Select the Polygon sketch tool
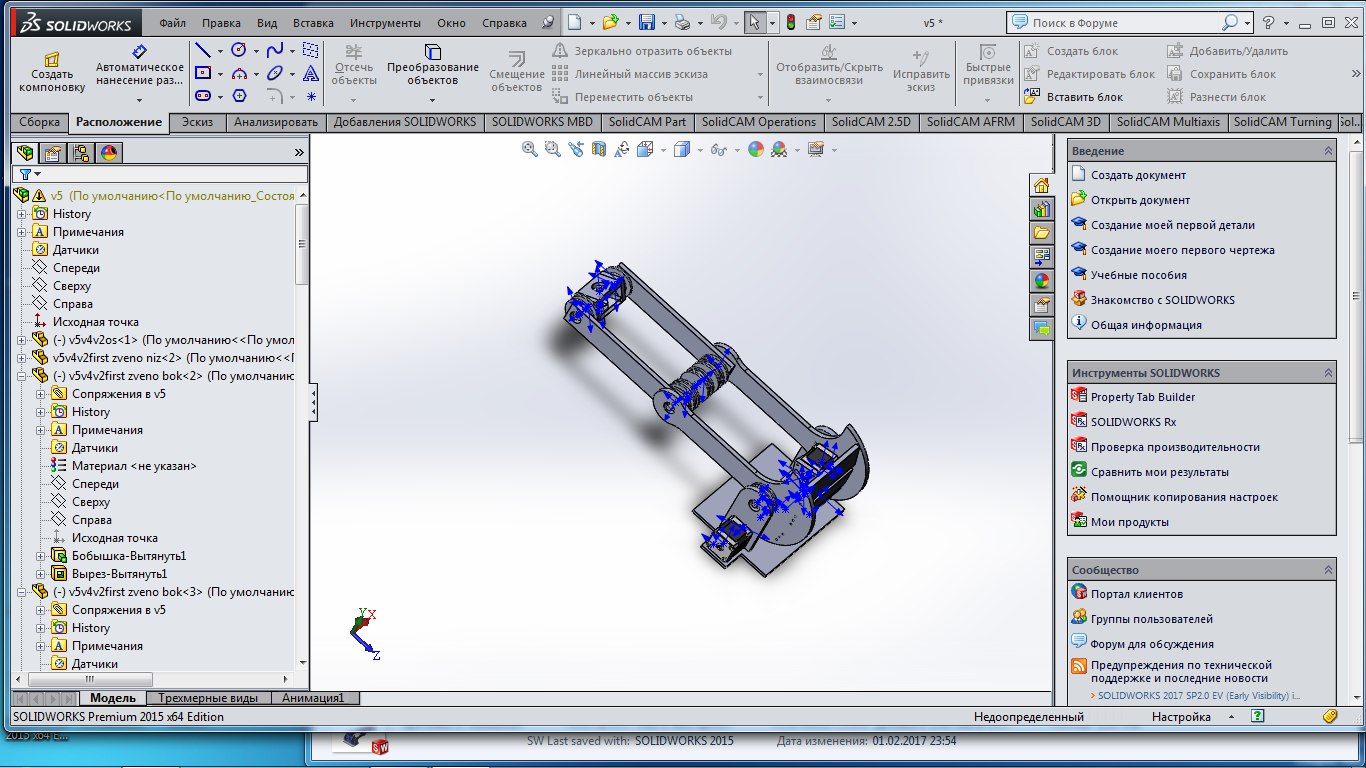Screen dimensions: 1366x768 [x=239, y=96]
